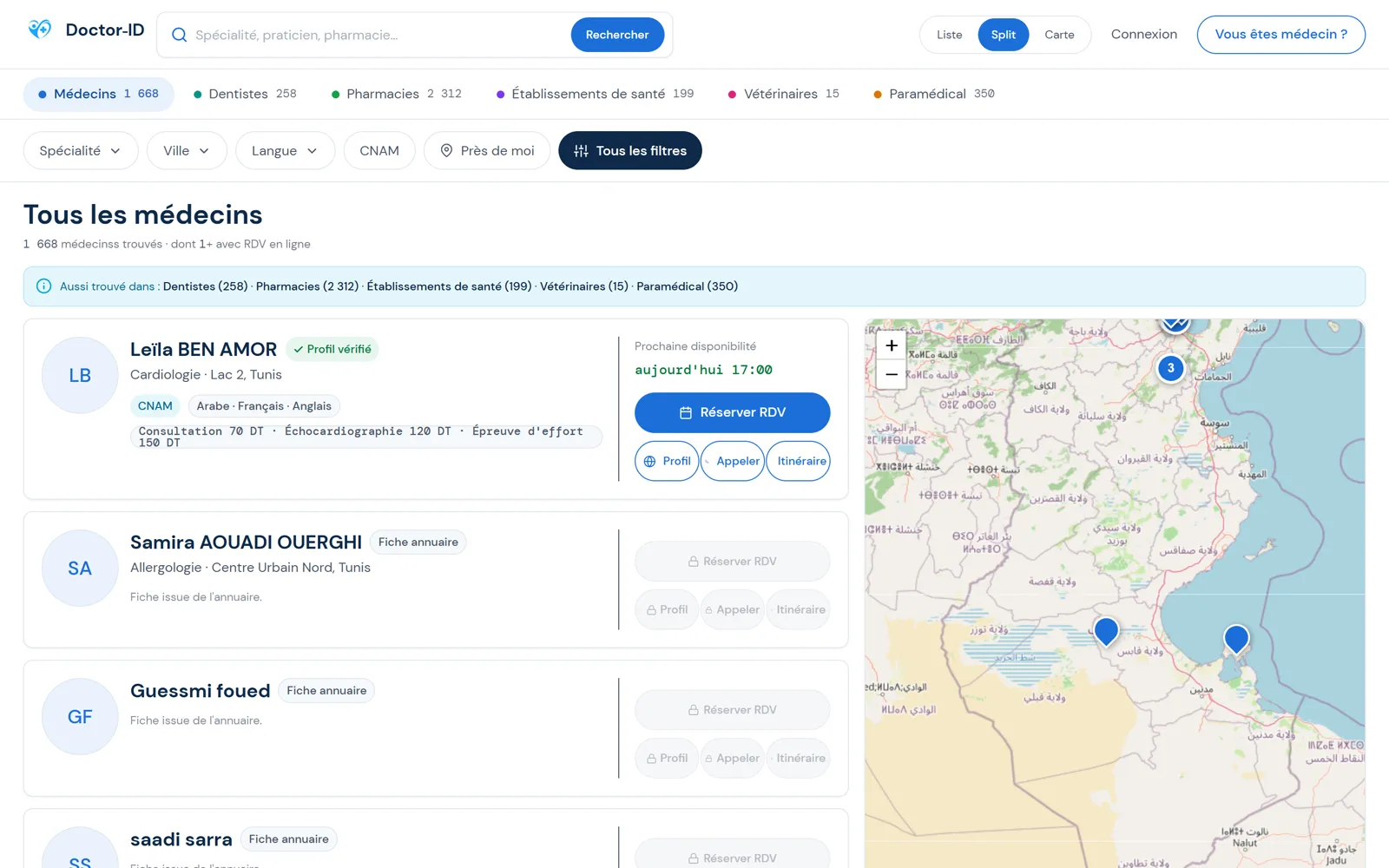Open the Langue dropdown
1389x868 pixels.
[x=285, y=150]
